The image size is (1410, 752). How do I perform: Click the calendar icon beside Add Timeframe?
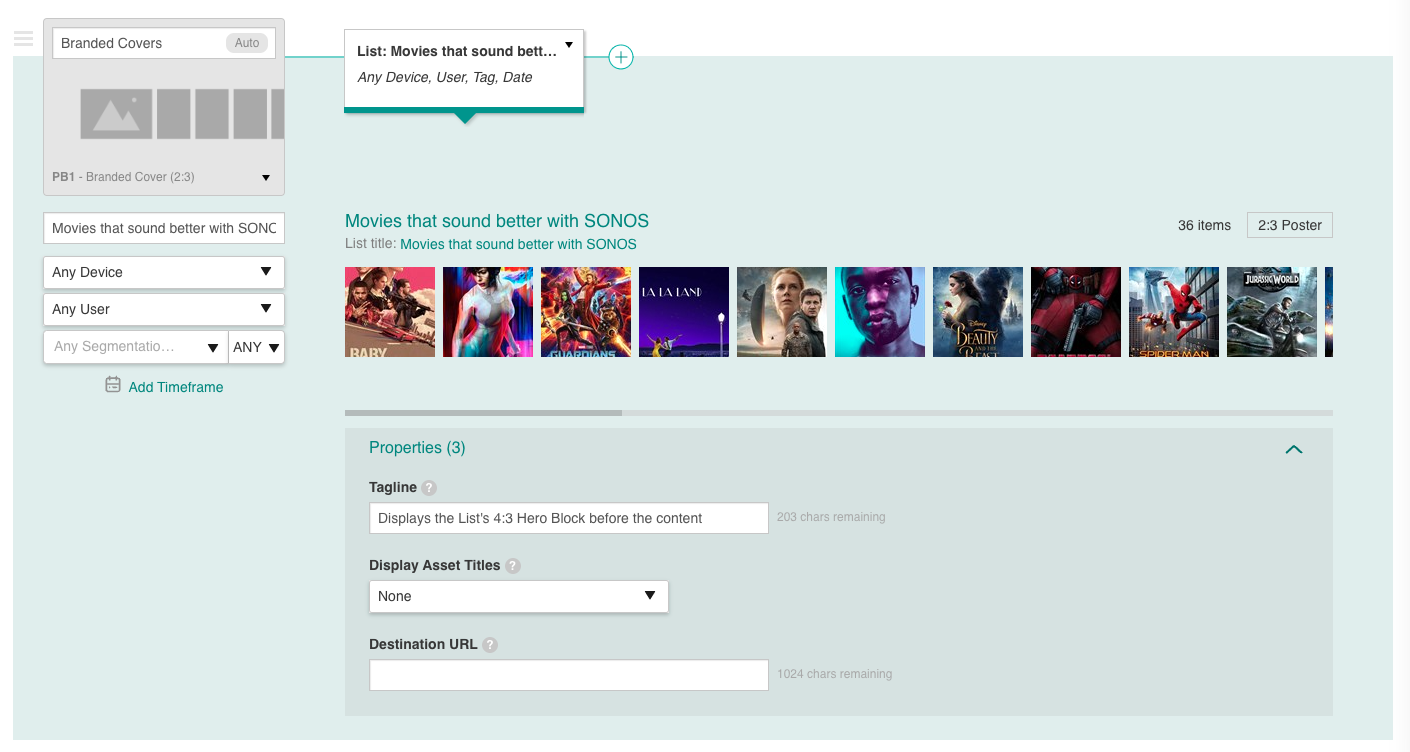[113, 385]
